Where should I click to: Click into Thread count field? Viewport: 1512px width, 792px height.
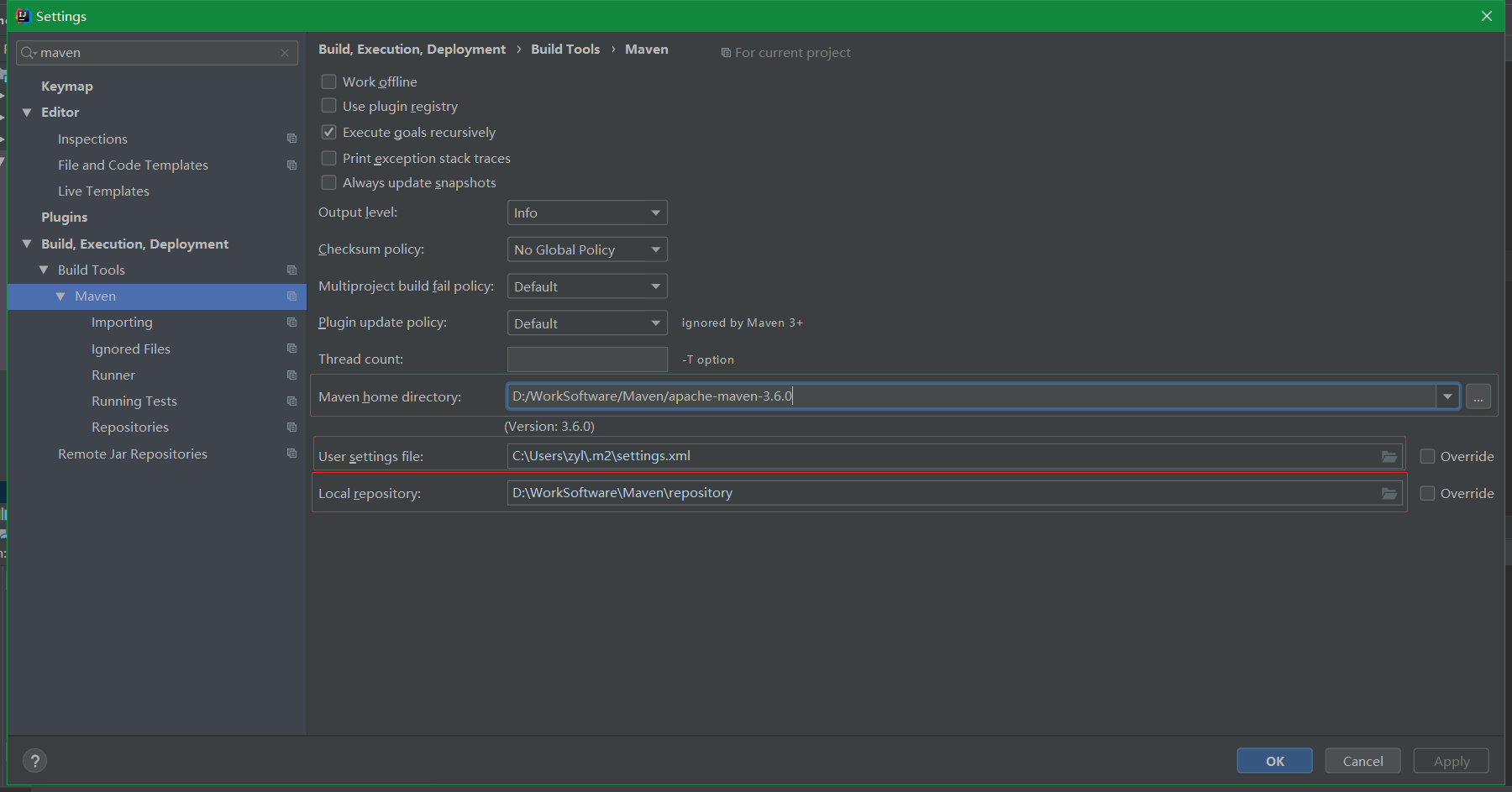(587, 359)
